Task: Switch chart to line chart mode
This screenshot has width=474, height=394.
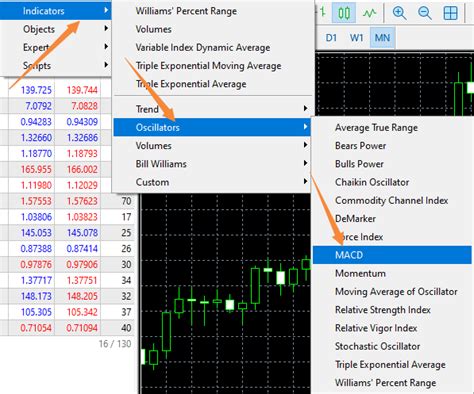Action: (x=369, y=13)
